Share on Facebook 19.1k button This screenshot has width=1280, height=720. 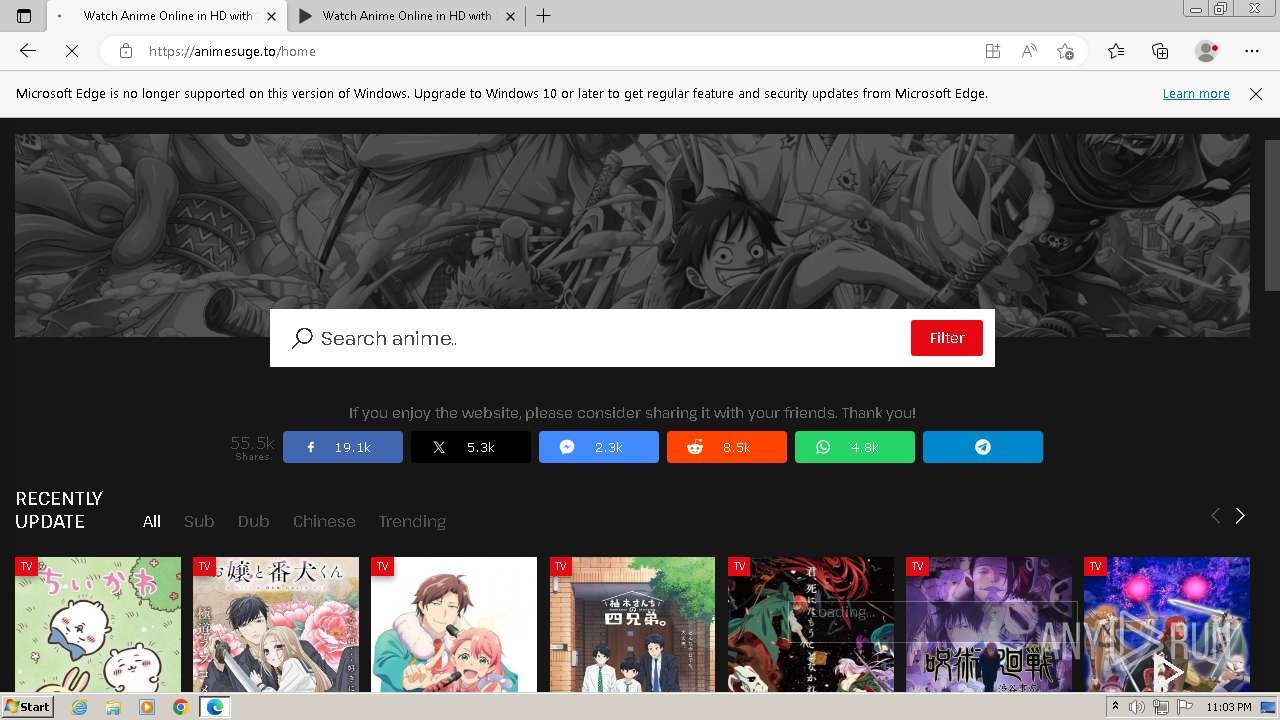pos(343,447)
